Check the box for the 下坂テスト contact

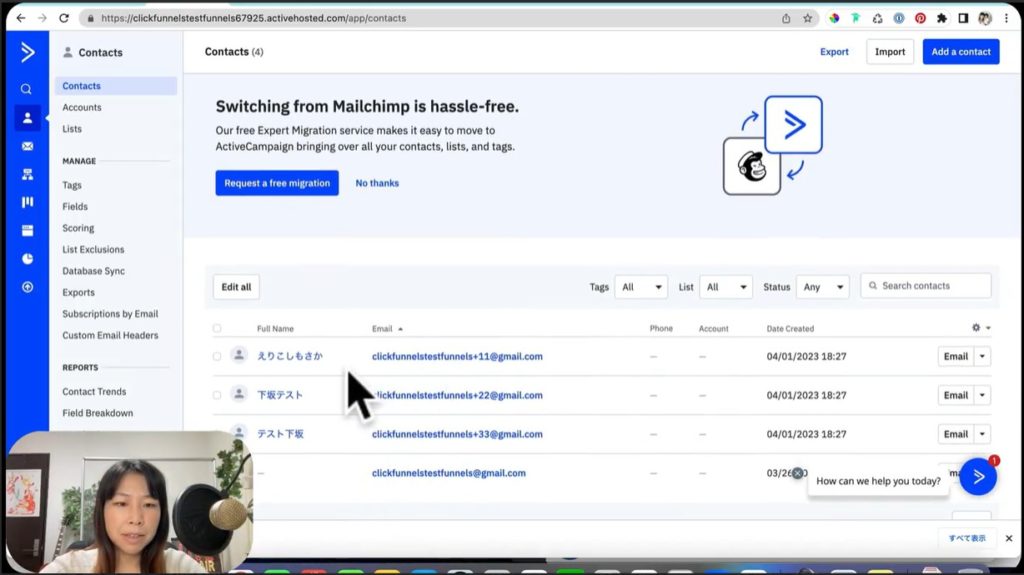[x=217, y=395]
